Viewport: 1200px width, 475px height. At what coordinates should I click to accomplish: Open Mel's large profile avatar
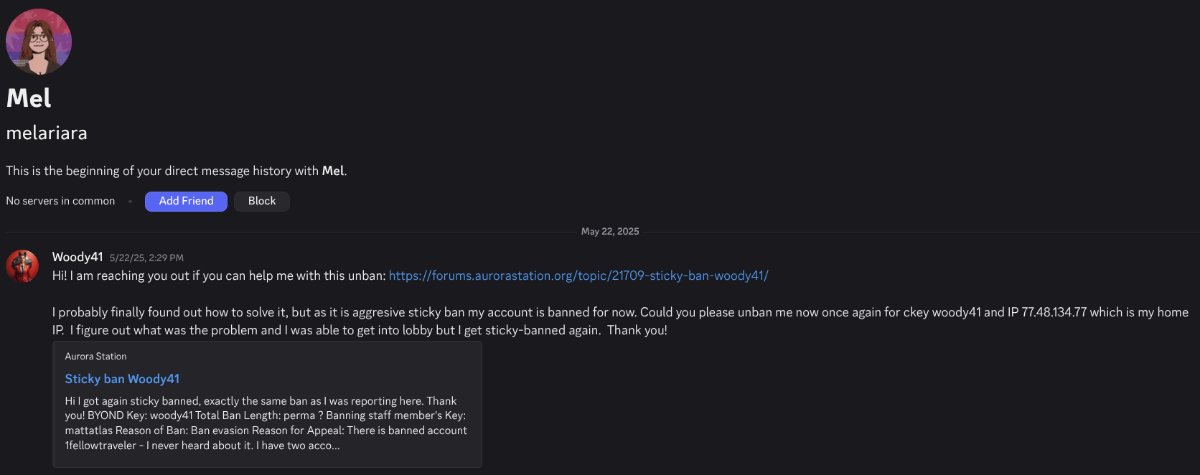click(x=39, y=42)
